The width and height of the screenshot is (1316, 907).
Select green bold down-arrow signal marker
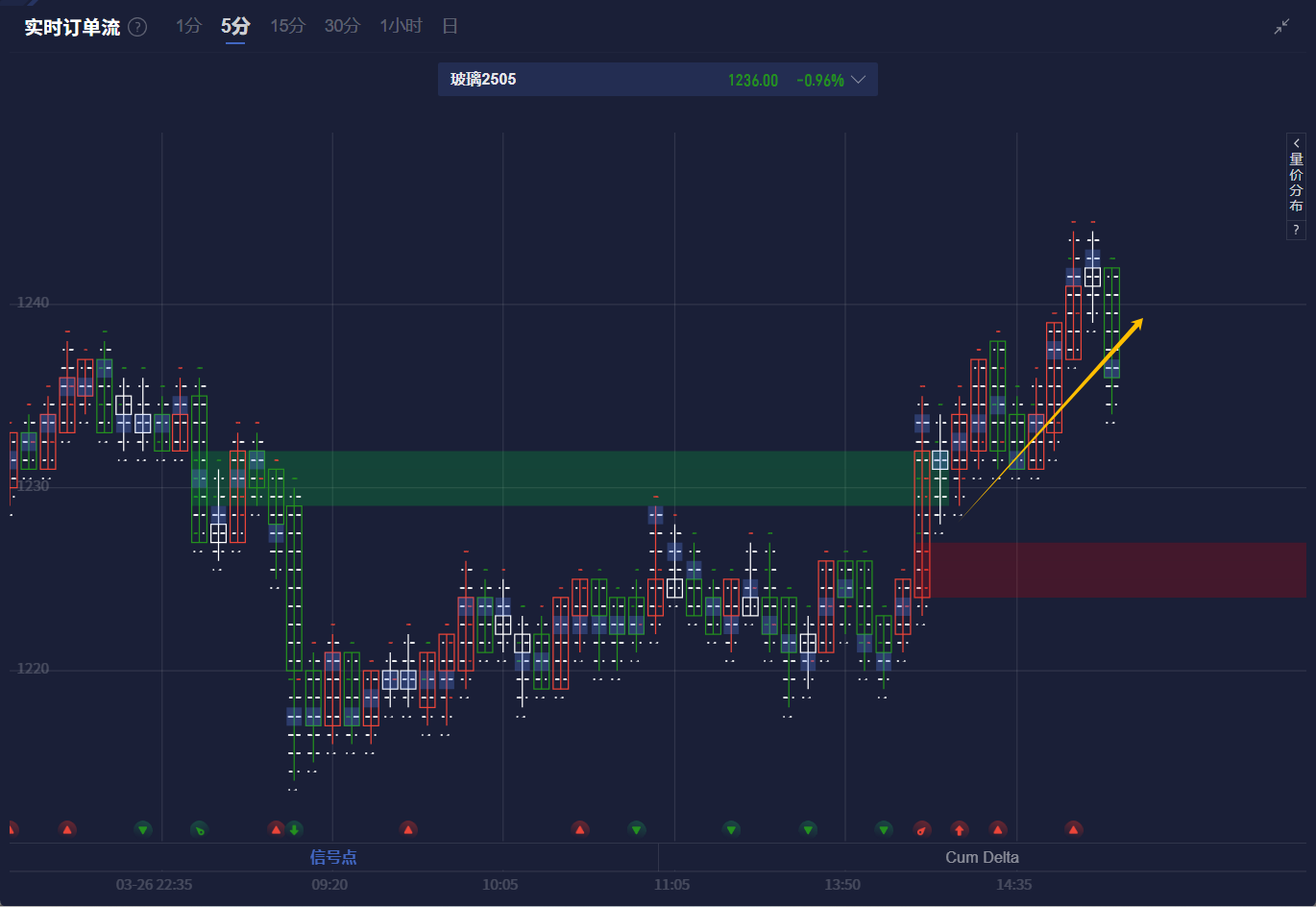(294, 829)
